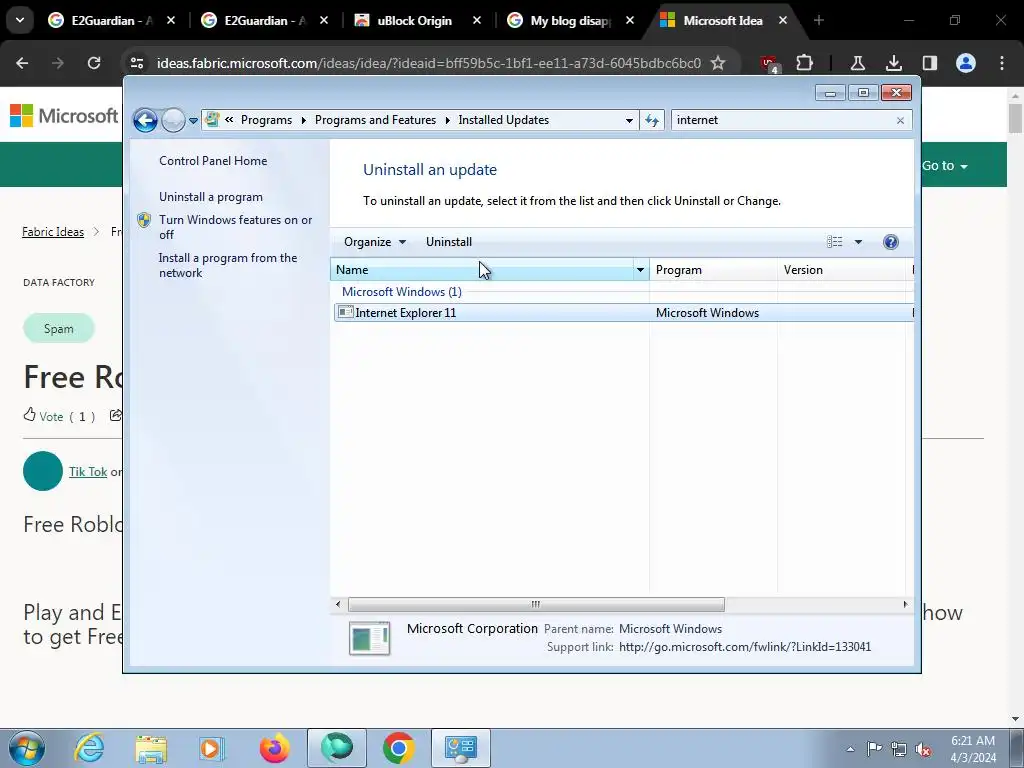
Task: Click the volume icon in the system tray
Action: tap(923, 749)
